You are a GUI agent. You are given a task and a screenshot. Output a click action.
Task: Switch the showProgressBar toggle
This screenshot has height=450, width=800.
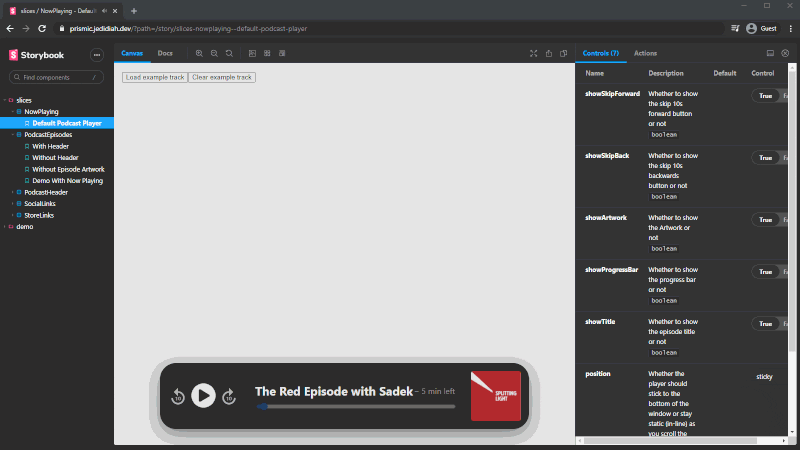click(x=775, y=271)
